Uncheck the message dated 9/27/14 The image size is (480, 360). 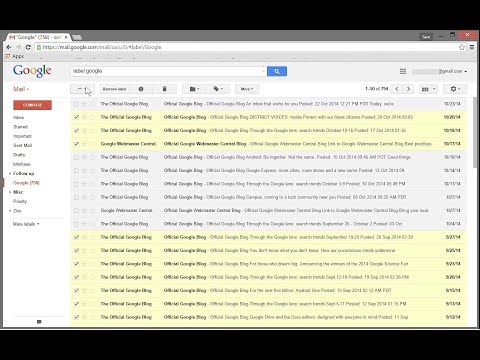click(76, 237)
